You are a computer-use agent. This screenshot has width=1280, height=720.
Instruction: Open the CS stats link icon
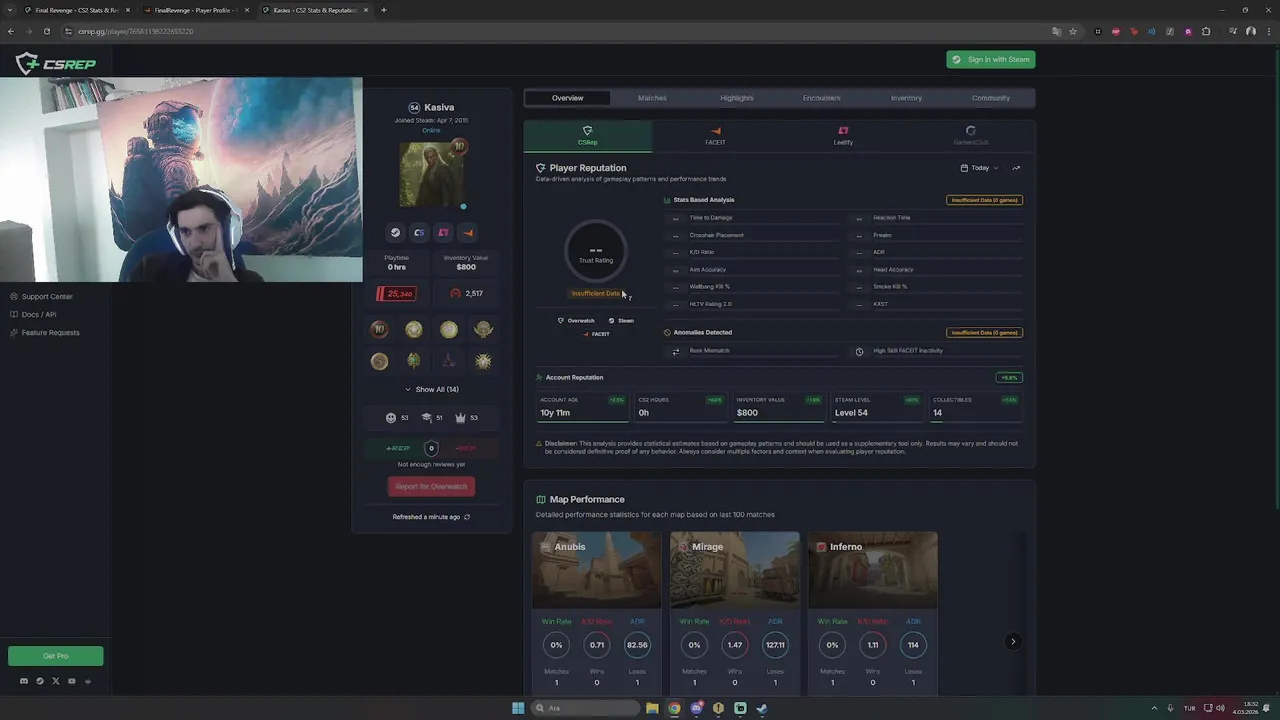coord(419,232)
